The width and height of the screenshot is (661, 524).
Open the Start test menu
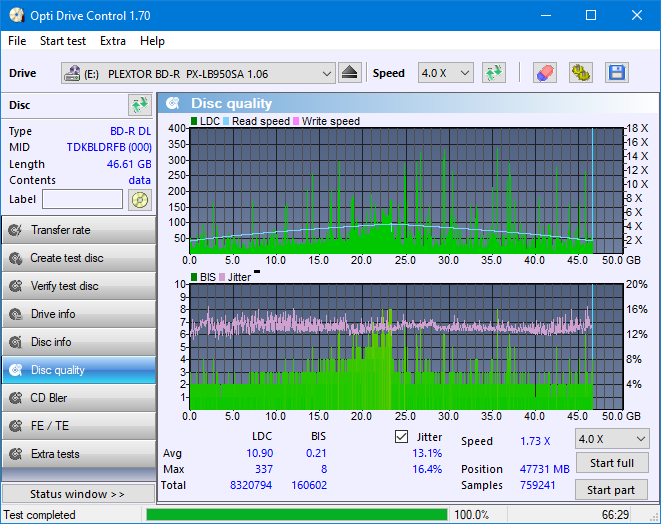click(x=63, y=41)
